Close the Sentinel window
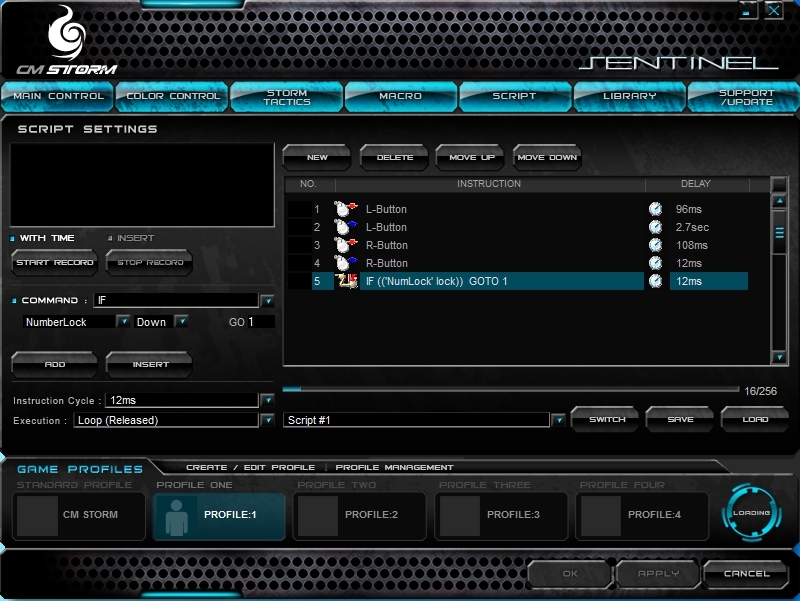800x601 pixels. tap(773, 10)
